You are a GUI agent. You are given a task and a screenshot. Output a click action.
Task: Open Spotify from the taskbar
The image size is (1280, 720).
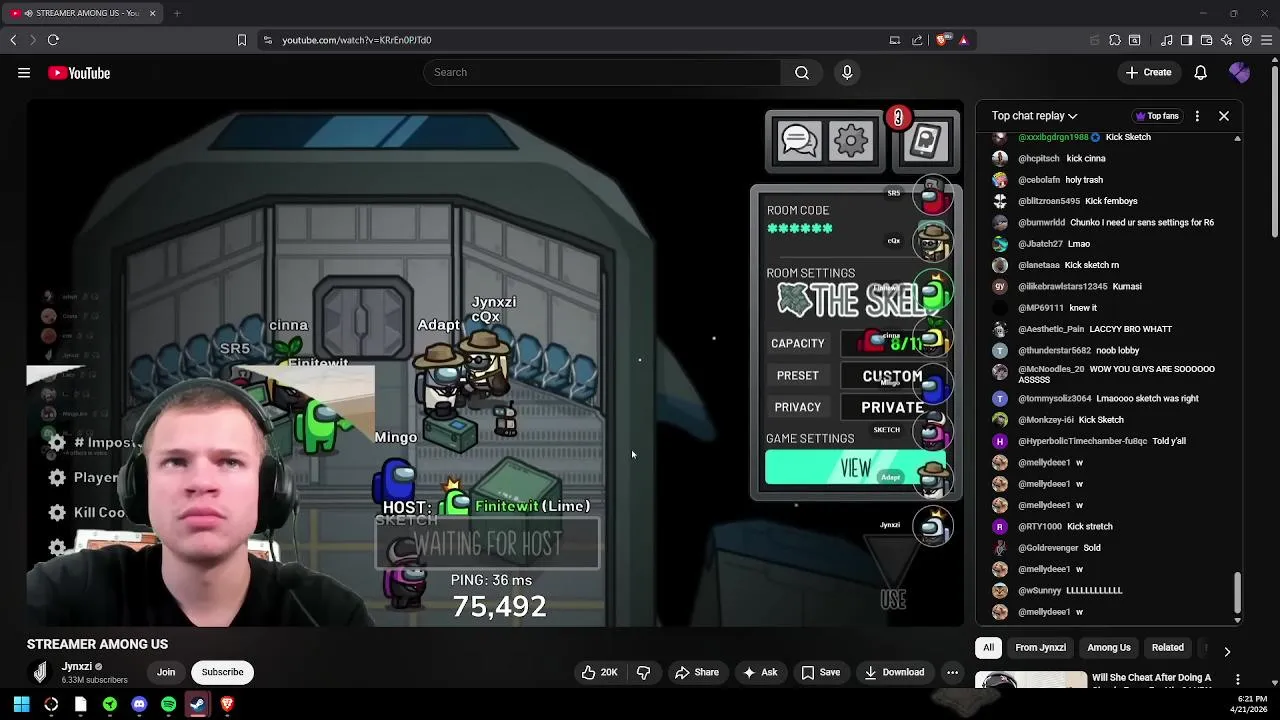click(x=168, y=704)
